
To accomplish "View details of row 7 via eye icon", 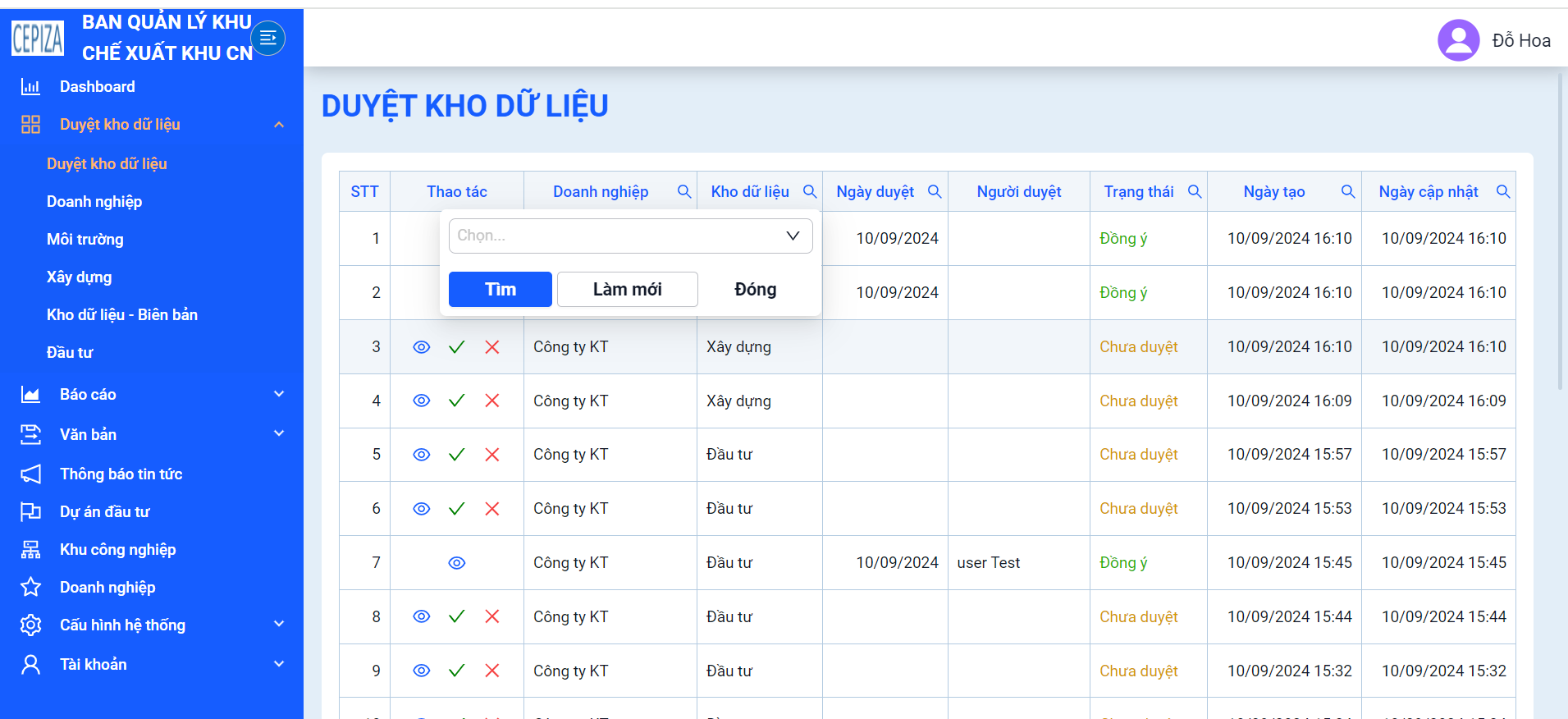I will click(457, 563).
